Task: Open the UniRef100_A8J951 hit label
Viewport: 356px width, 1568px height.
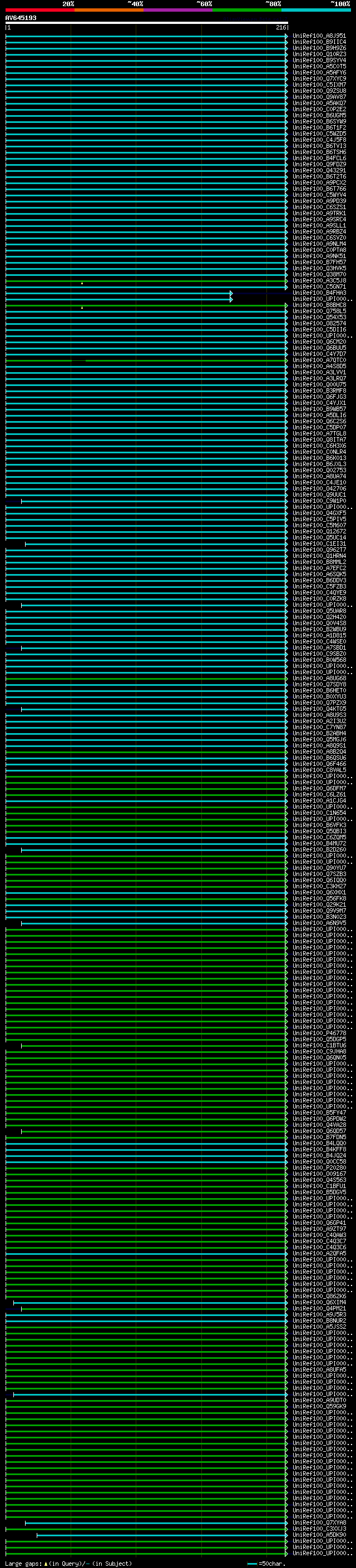Action: pyautogui.click(x=319, y=36)
